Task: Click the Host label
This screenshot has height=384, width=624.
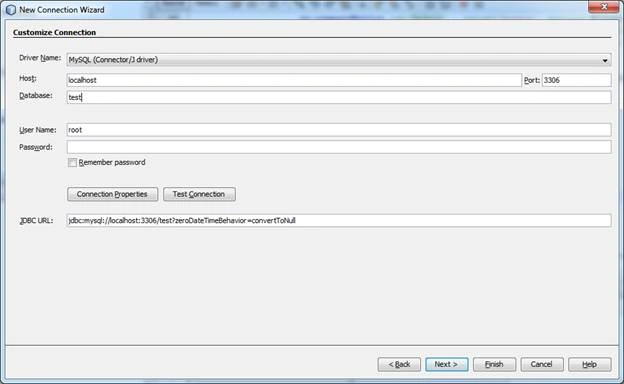Action: pos(28,78)
